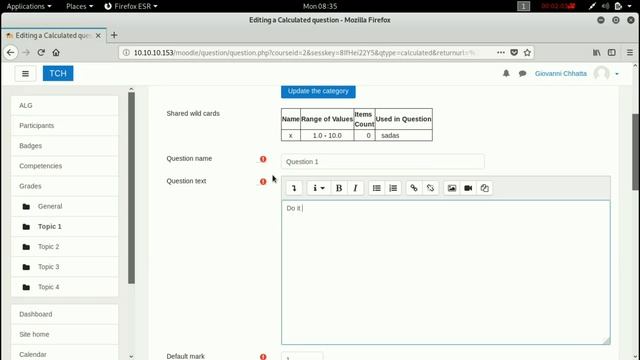Click the Update the category button
Image resolution: width=640 pixels, height=360 pixels.
coord(318,91)
